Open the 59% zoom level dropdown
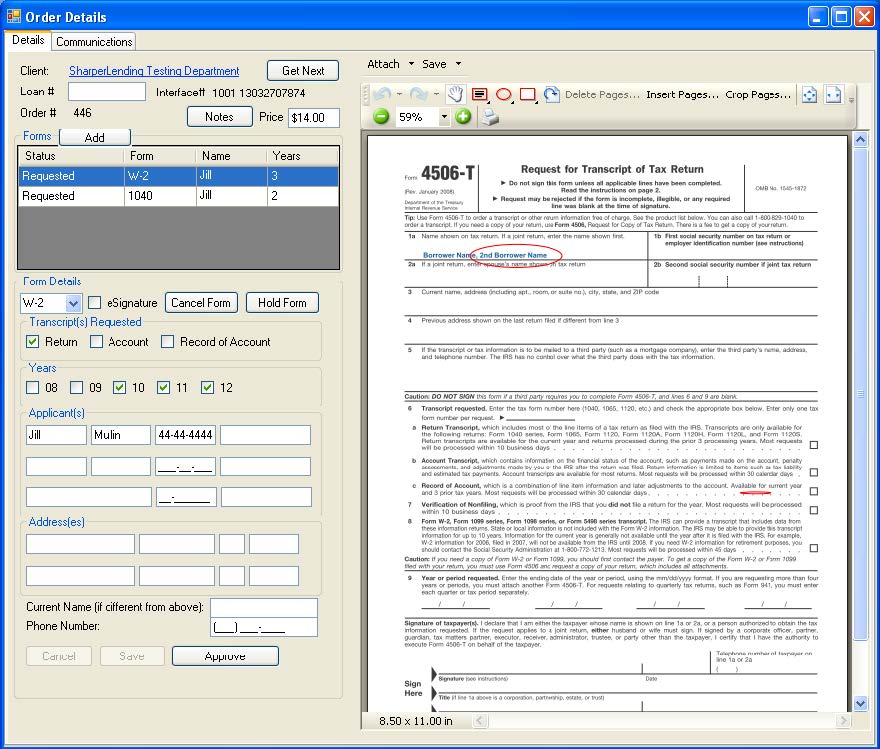The image size is (880, 749). click(x=444, y=117)
